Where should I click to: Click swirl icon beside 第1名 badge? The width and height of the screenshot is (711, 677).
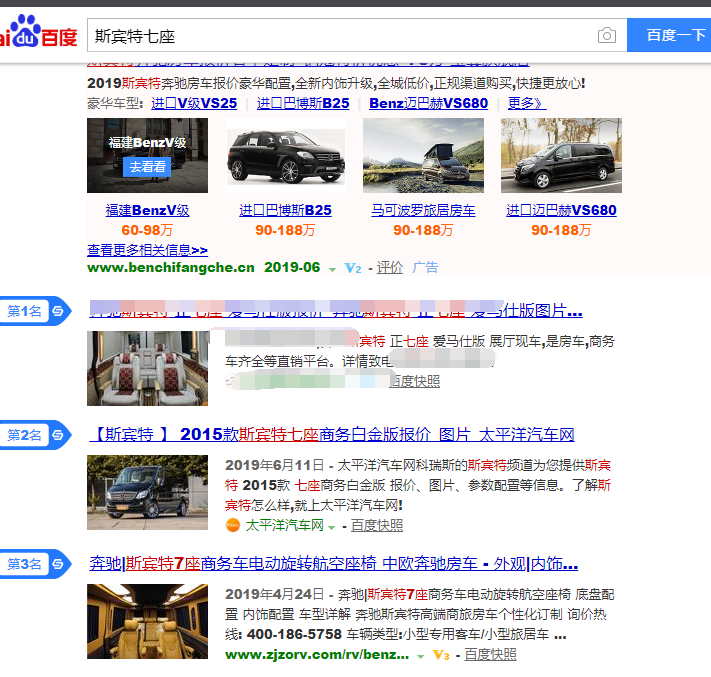58,311
